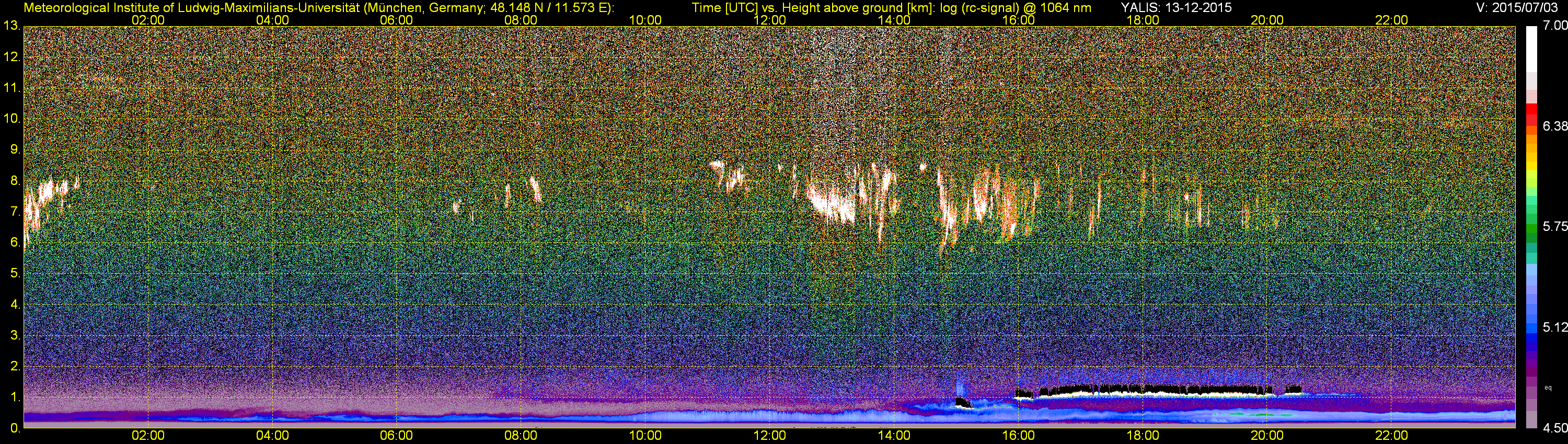Select the 22:00 label on the bottom time axis

click(1391, 436)
